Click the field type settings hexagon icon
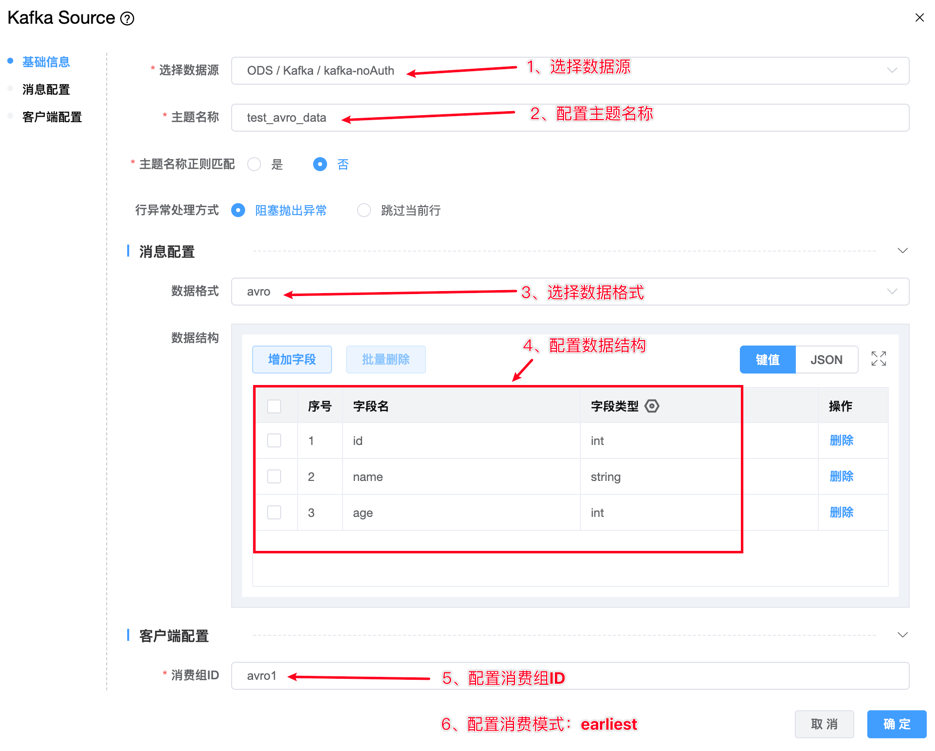Image resolution: width=935 pixels, height=751 pixels. click(x=652, y=406)
